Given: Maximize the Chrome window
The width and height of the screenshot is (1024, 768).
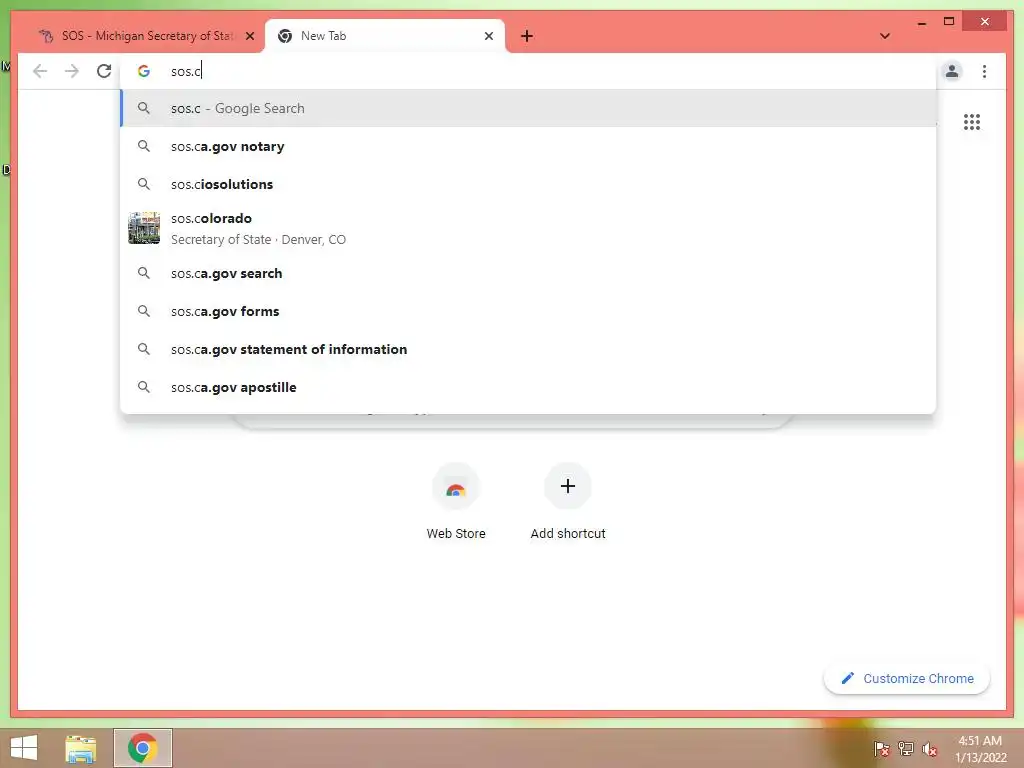Looking at the screenshot, I should [x=949, y=22].
